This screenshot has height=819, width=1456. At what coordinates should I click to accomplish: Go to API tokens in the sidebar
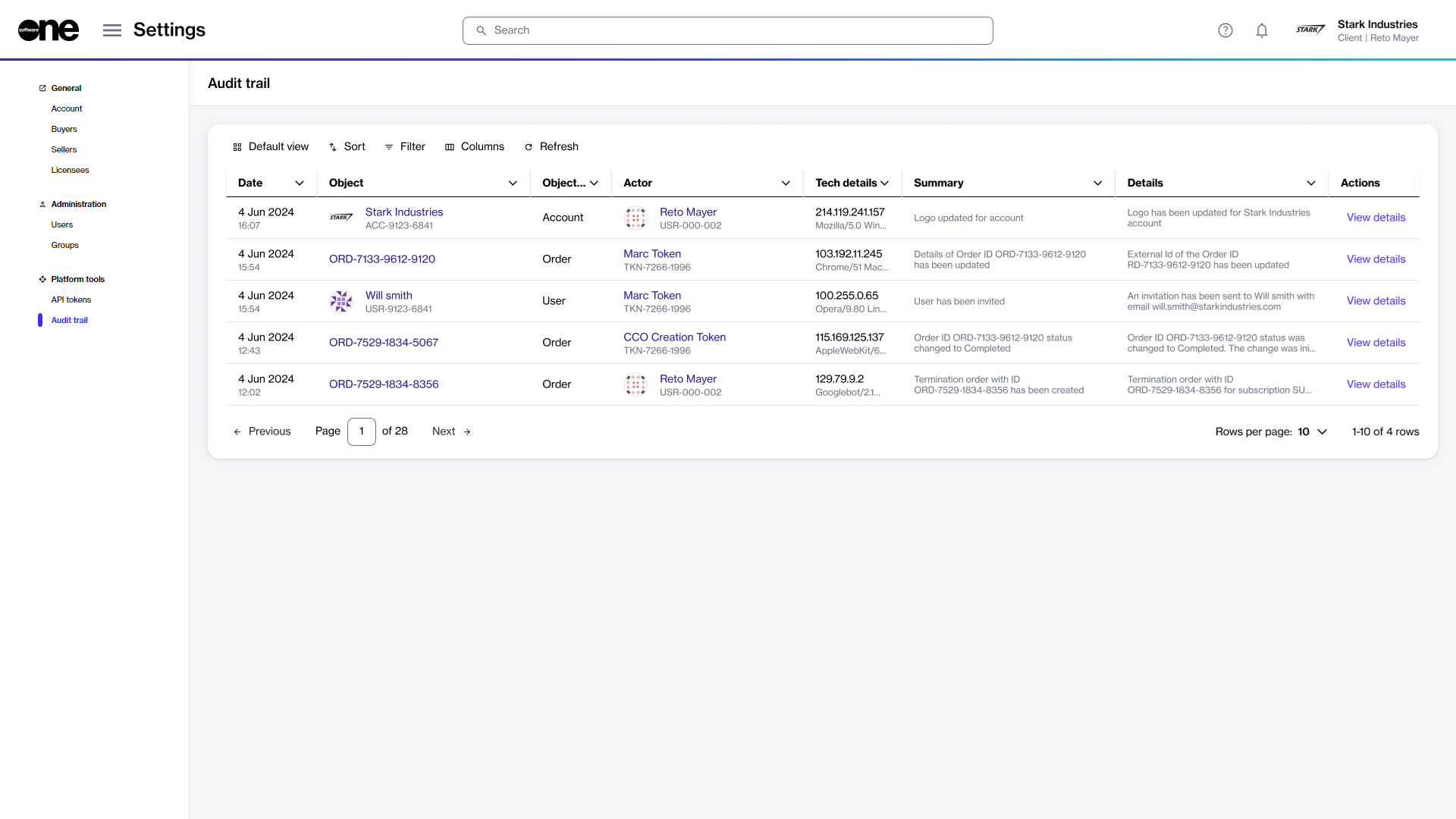pos(71,300)
